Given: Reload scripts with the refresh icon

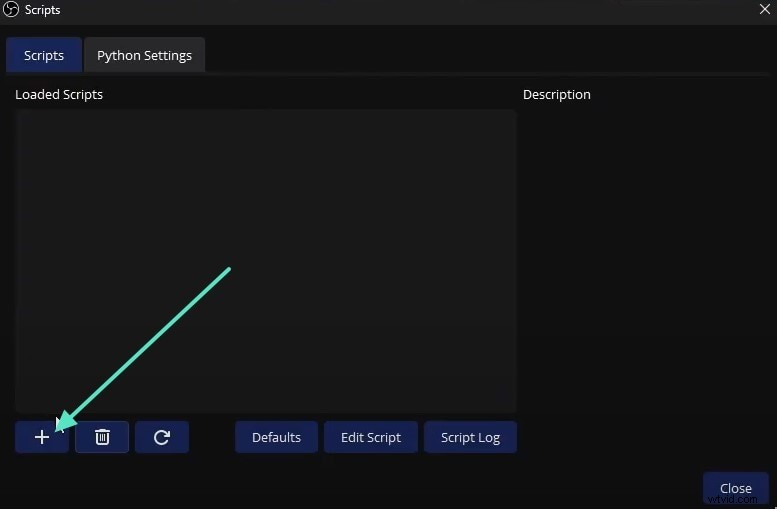Looking at the screenshot, I should pyautogui.click(x=162, y=437).
